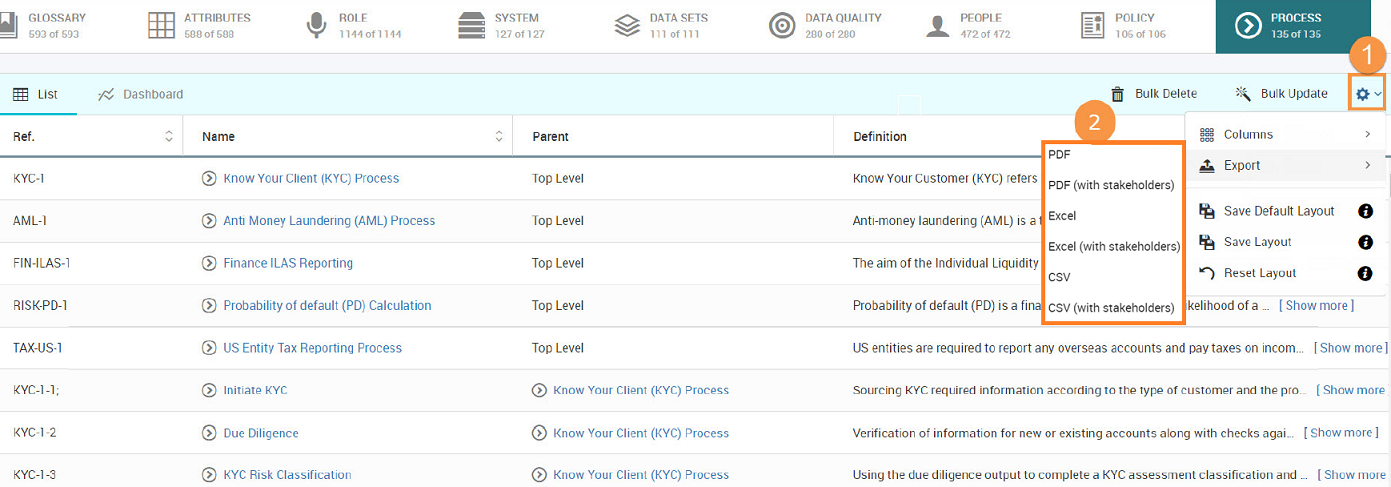
Task: Open the Initiate KYC process link
Action: (x=255, y=390)
